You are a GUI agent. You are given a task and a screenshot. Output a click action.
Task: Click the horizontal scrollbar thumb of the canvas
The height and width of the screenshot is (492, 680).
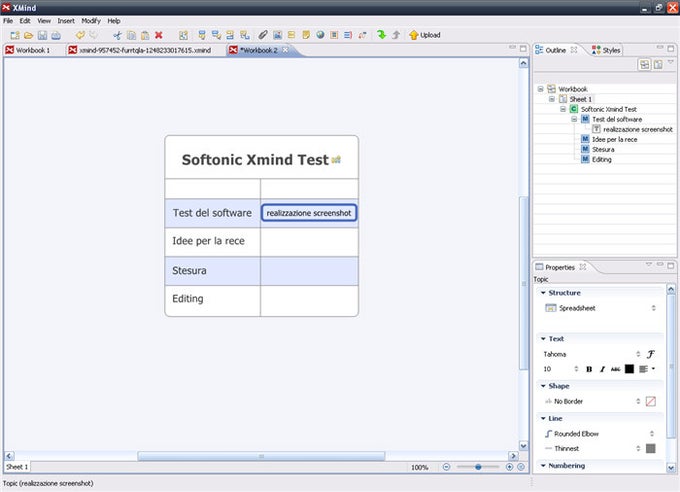pos(261,456)
